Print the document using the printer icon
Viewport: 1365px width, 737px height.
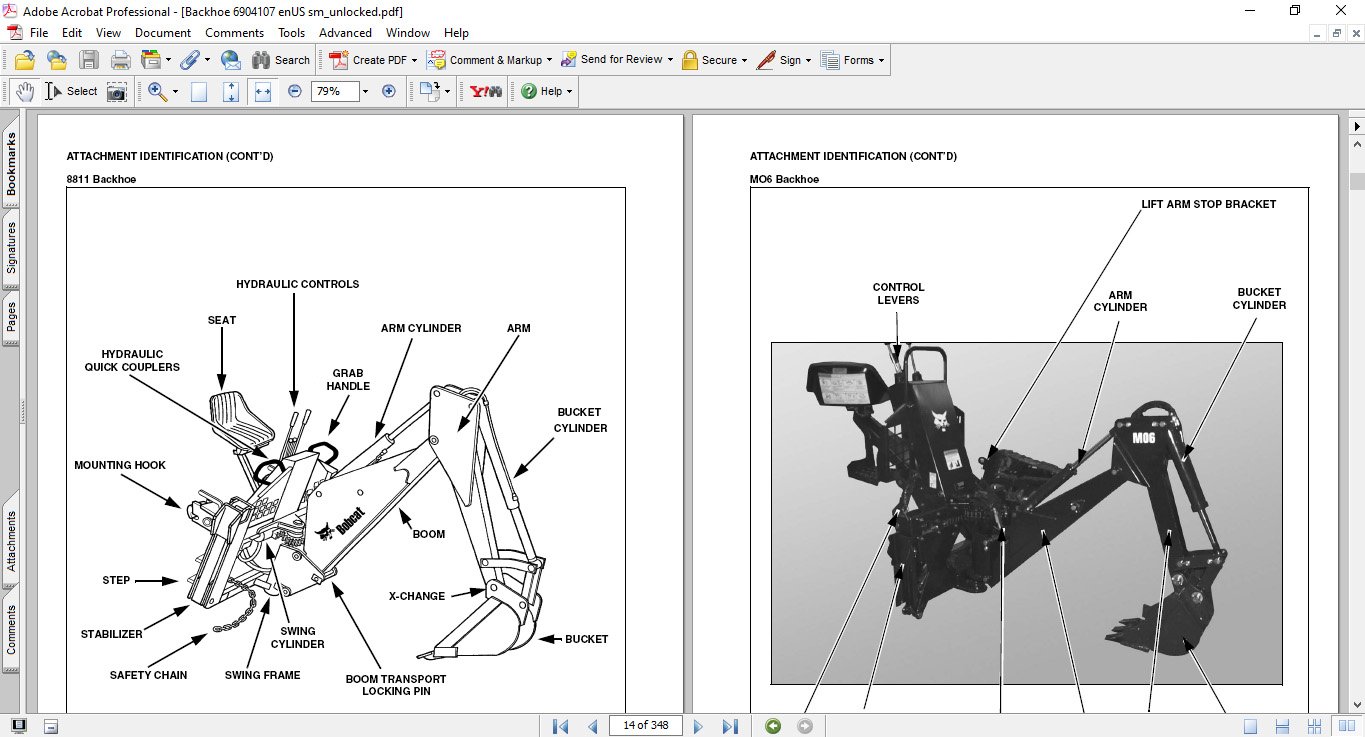(120, 60)
